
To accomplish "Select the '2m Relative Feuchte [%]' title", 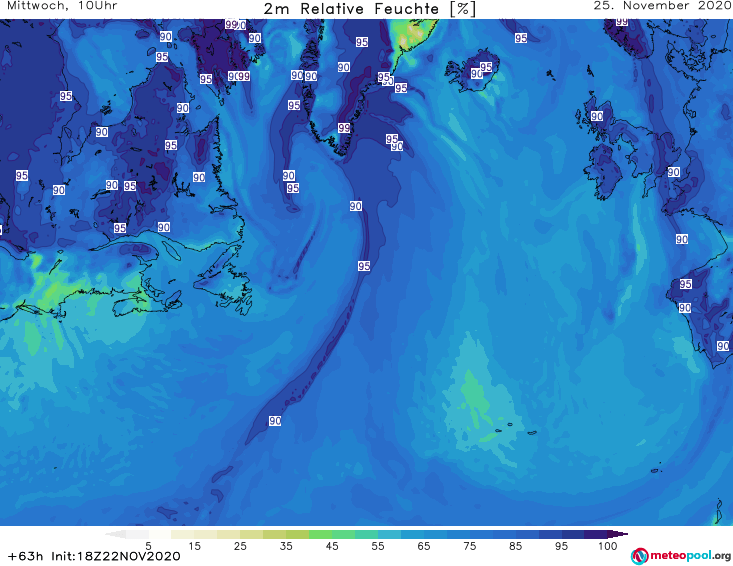I will 369,9.
